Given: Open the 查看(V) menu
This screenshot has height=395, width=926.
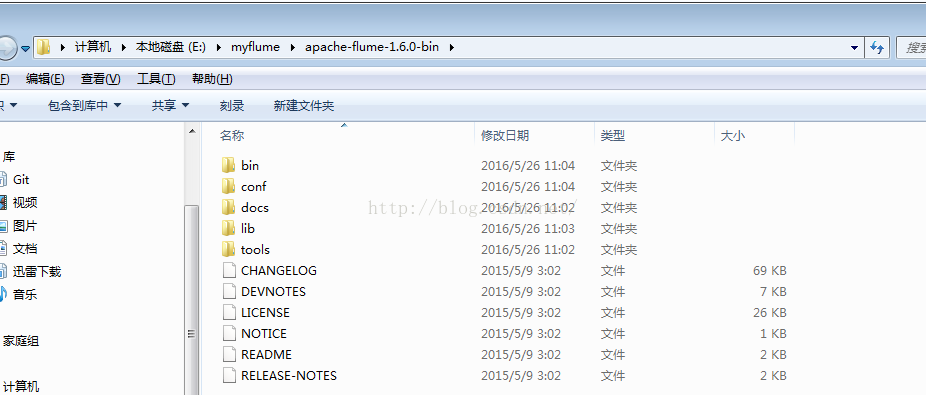Looking at the screenshot, I should tap(100, 79).
